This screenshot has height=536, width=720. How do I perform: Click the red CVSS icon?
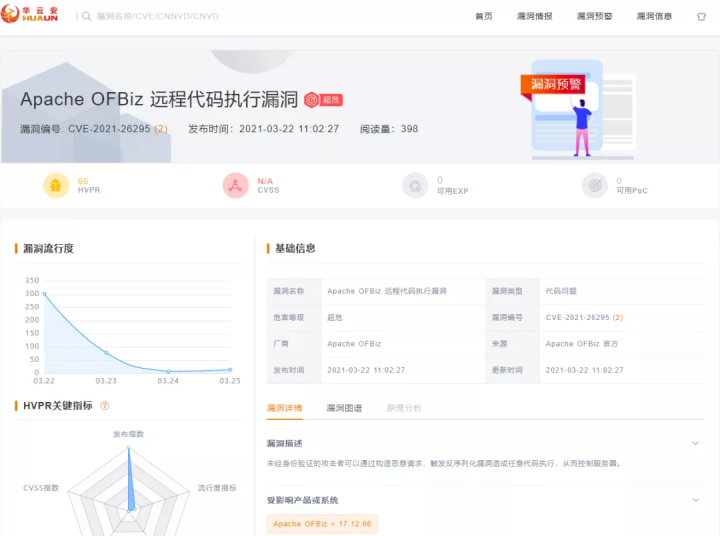coord(235,185)
